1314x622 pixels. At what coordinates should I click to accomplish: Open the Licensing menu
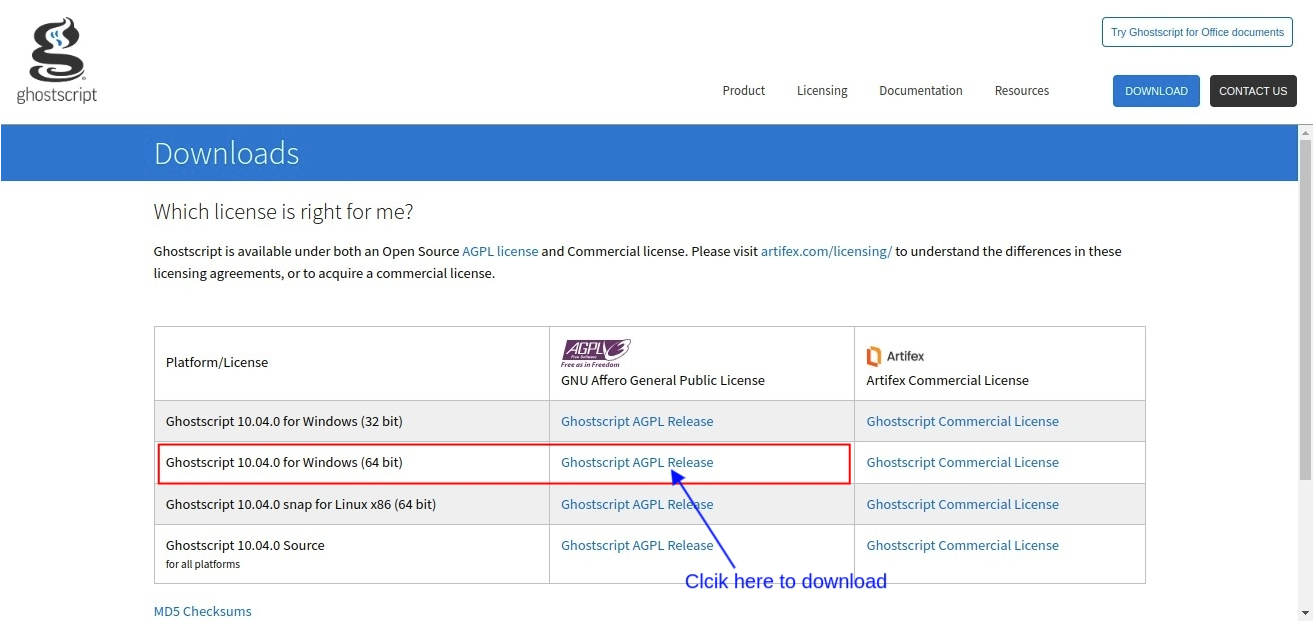822,90
